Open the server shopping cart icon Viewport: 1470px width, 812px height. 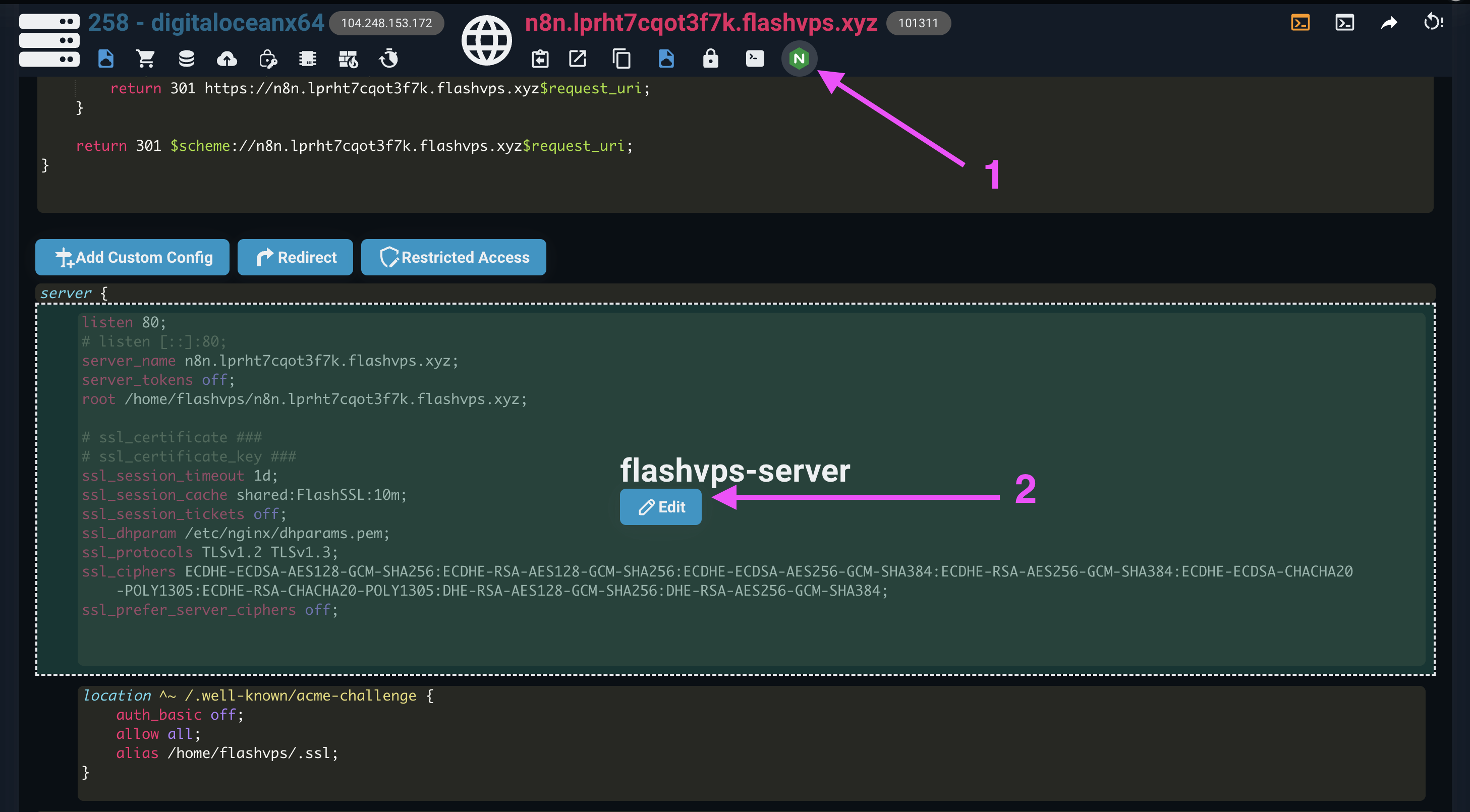[145, 58]
